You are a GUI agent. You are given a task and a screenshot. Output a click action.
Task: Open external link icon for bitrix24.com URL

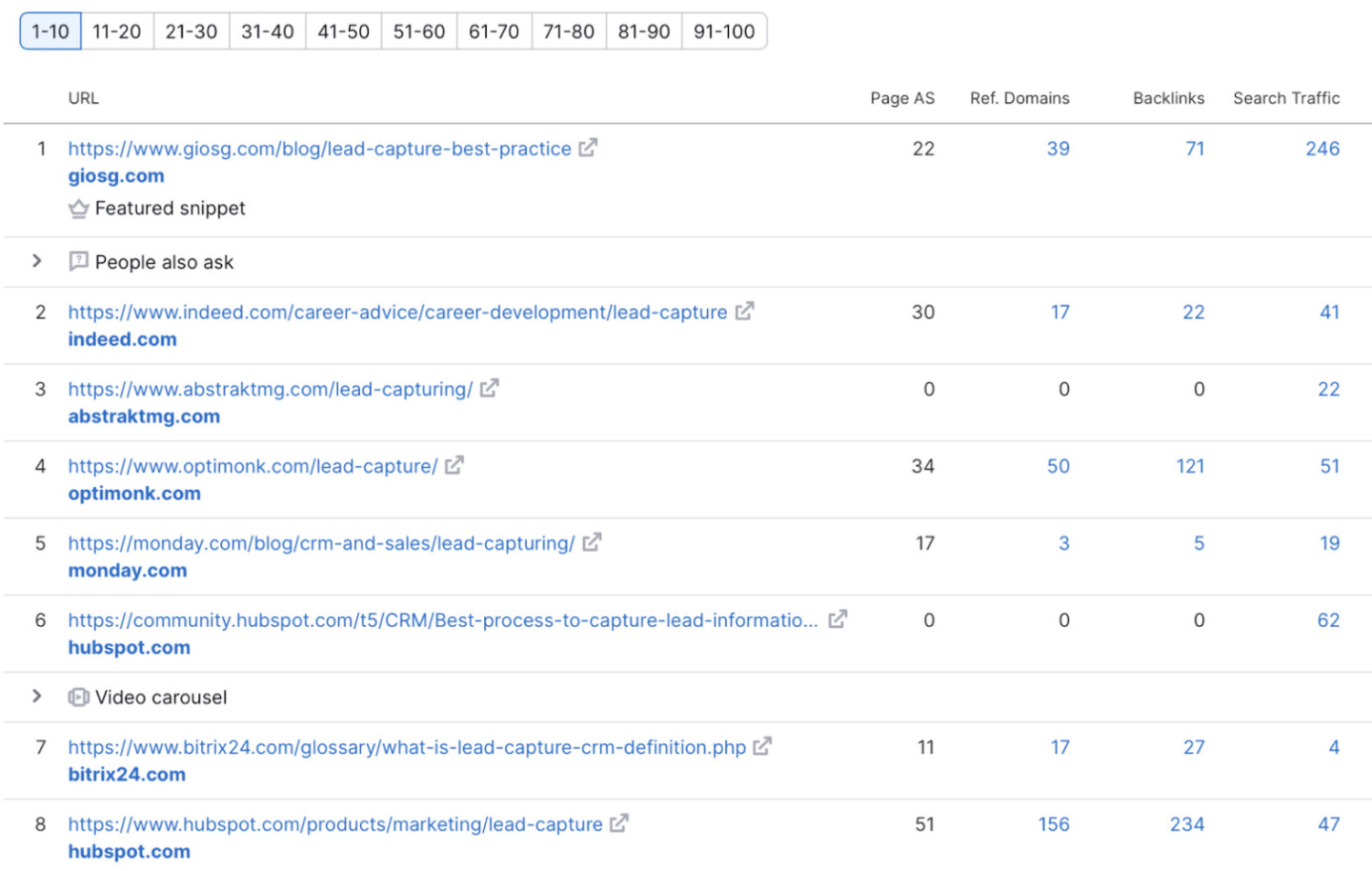click(762, 746)
